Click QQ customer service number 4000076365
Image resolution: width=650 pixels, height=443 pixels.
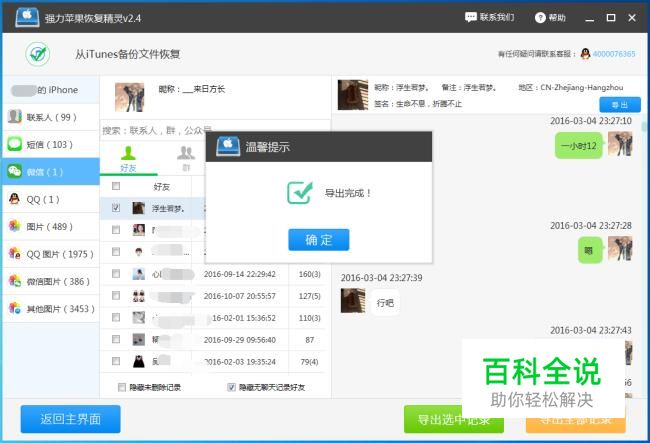pos(614,54)
